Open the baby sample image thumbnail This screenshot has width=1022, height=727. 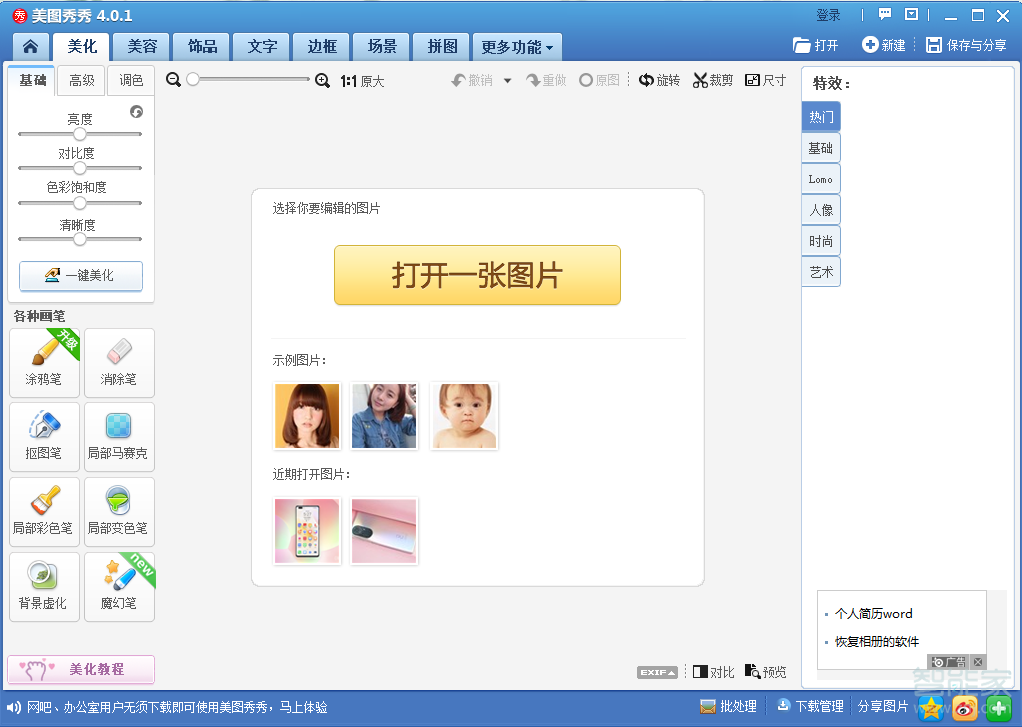464,416
